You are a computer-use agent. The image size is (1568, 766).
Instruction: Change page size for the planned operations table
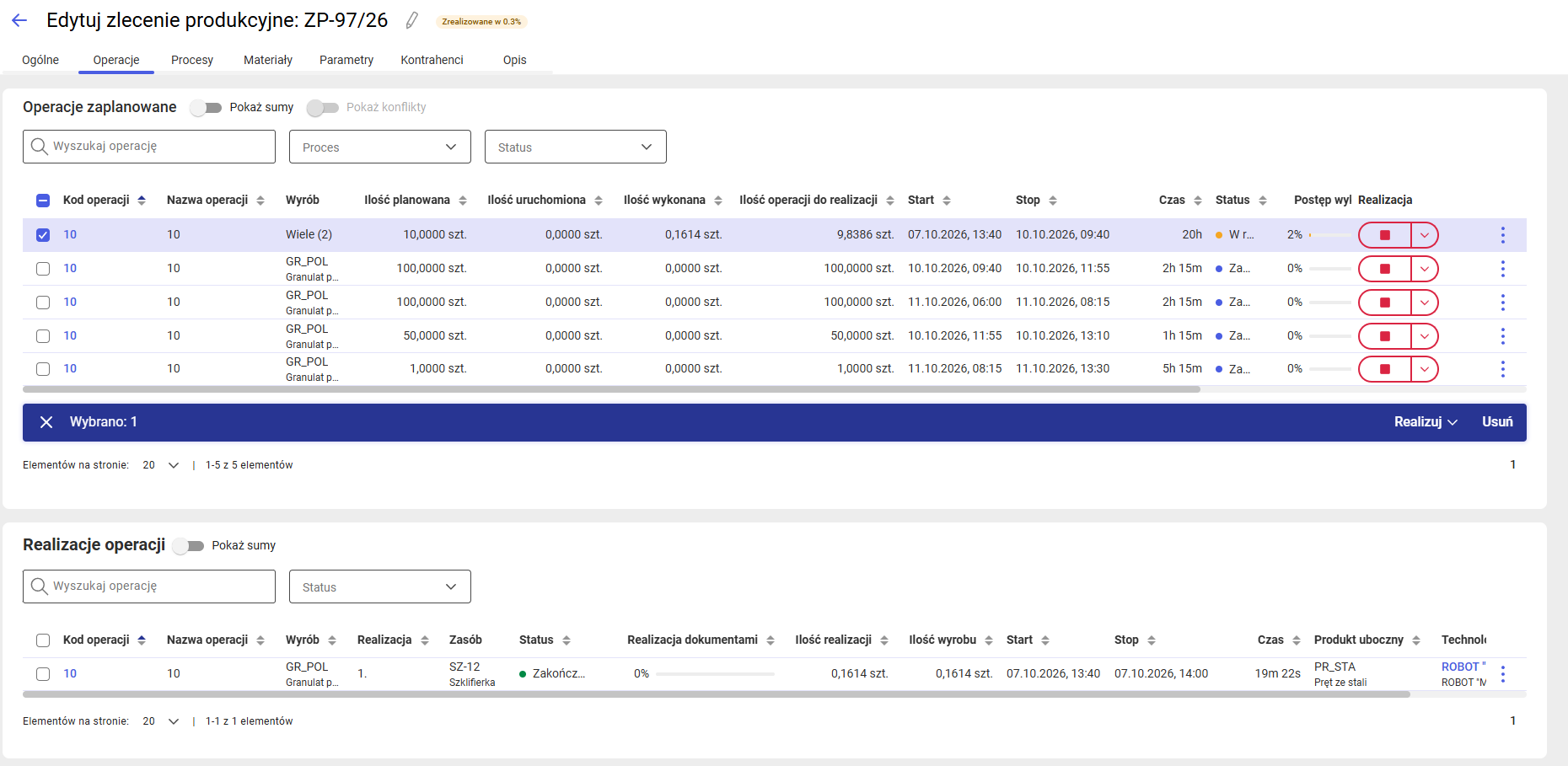(x=160, y=465)
